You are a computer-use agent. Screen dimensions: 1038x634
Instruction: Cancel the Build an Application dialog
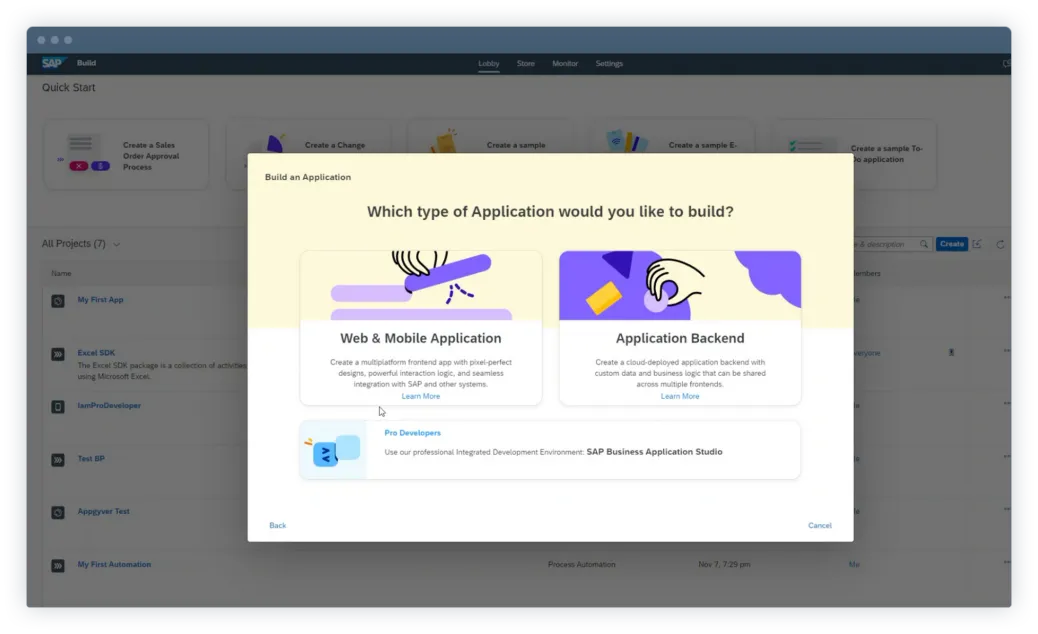[x=820, y=525]
